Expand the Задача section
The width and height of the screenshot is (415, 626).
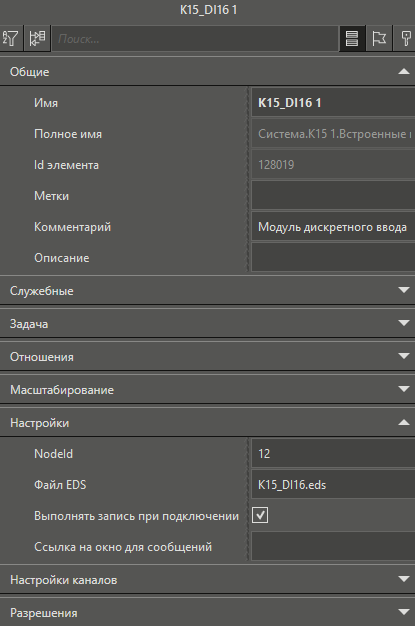point(207,324)
